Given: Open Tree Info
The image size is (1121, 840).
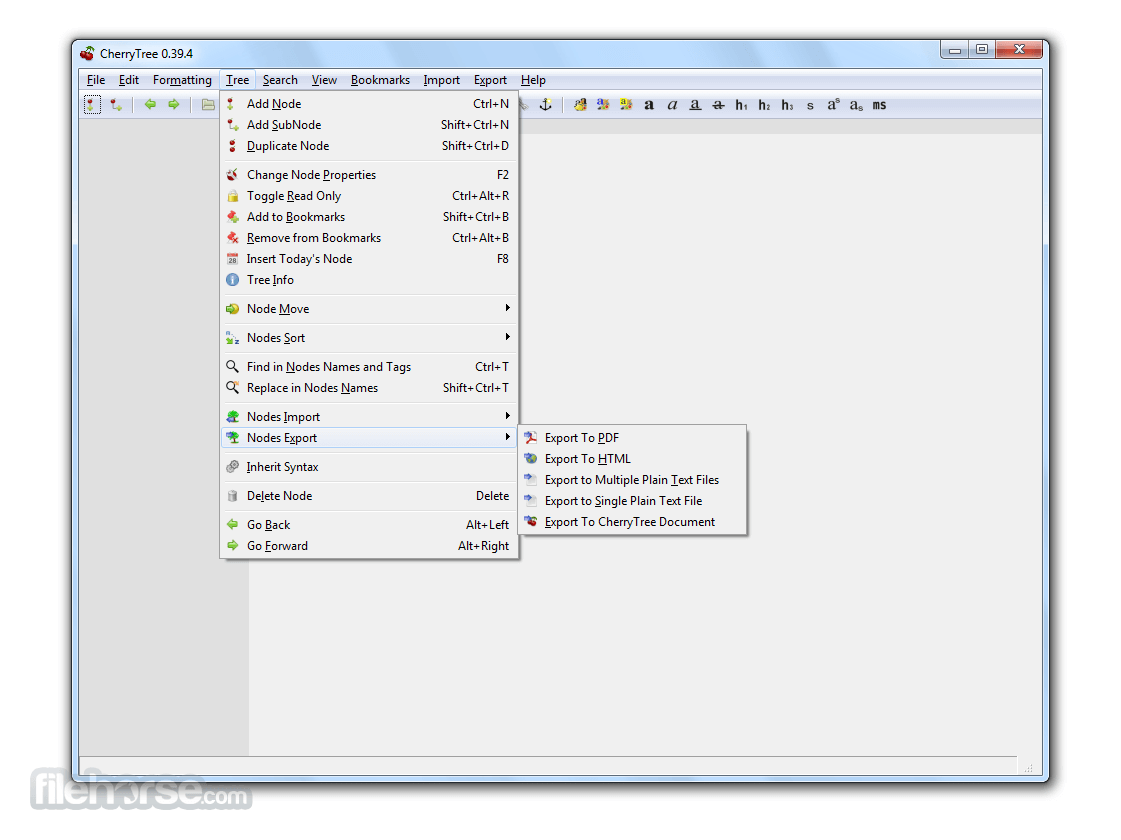Looking at the screenshot, I should pyautogui.click(x=369, y=280).
